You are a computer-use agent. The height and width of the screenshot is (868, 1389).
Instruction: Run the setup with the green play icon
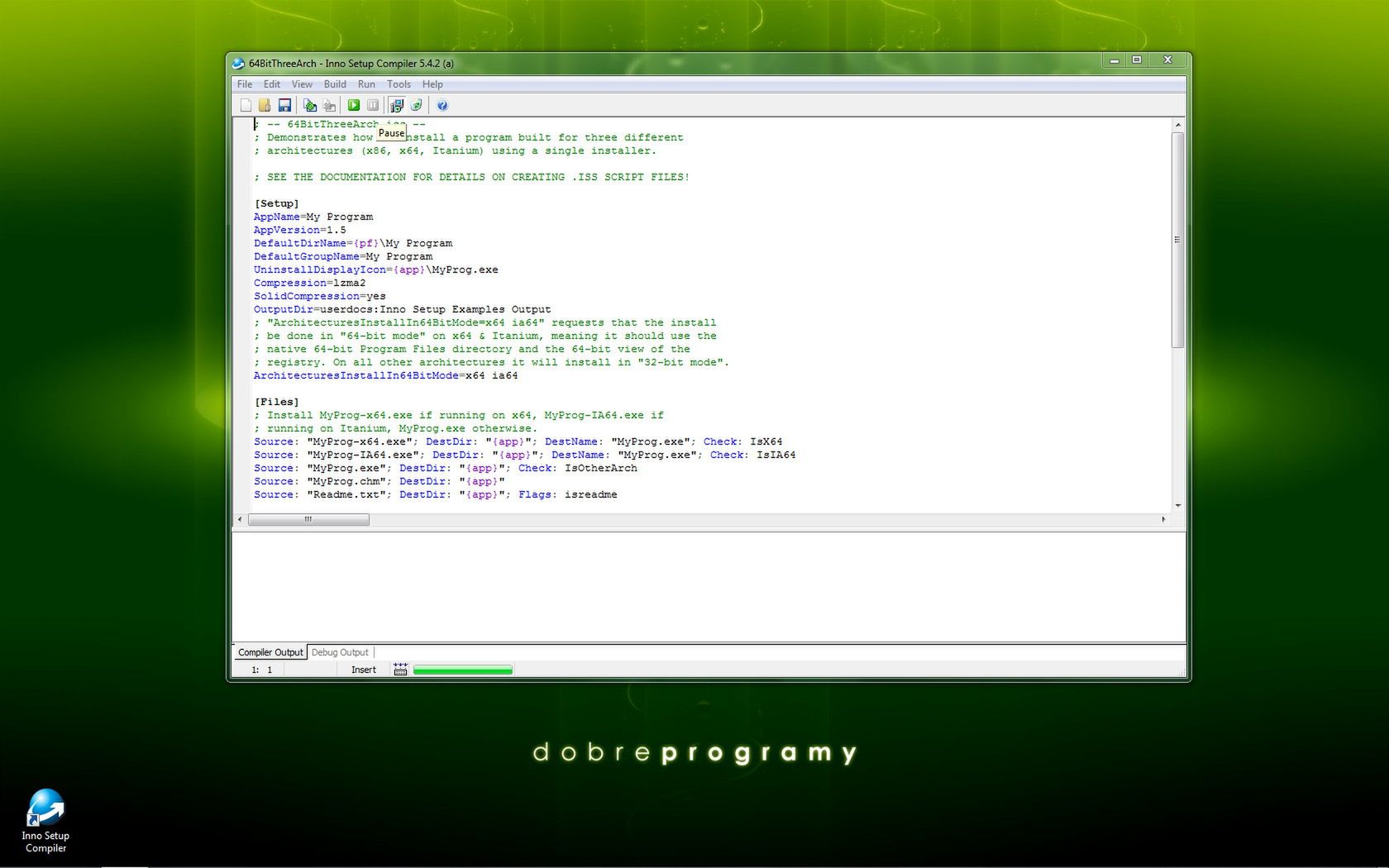click(354, 105)
